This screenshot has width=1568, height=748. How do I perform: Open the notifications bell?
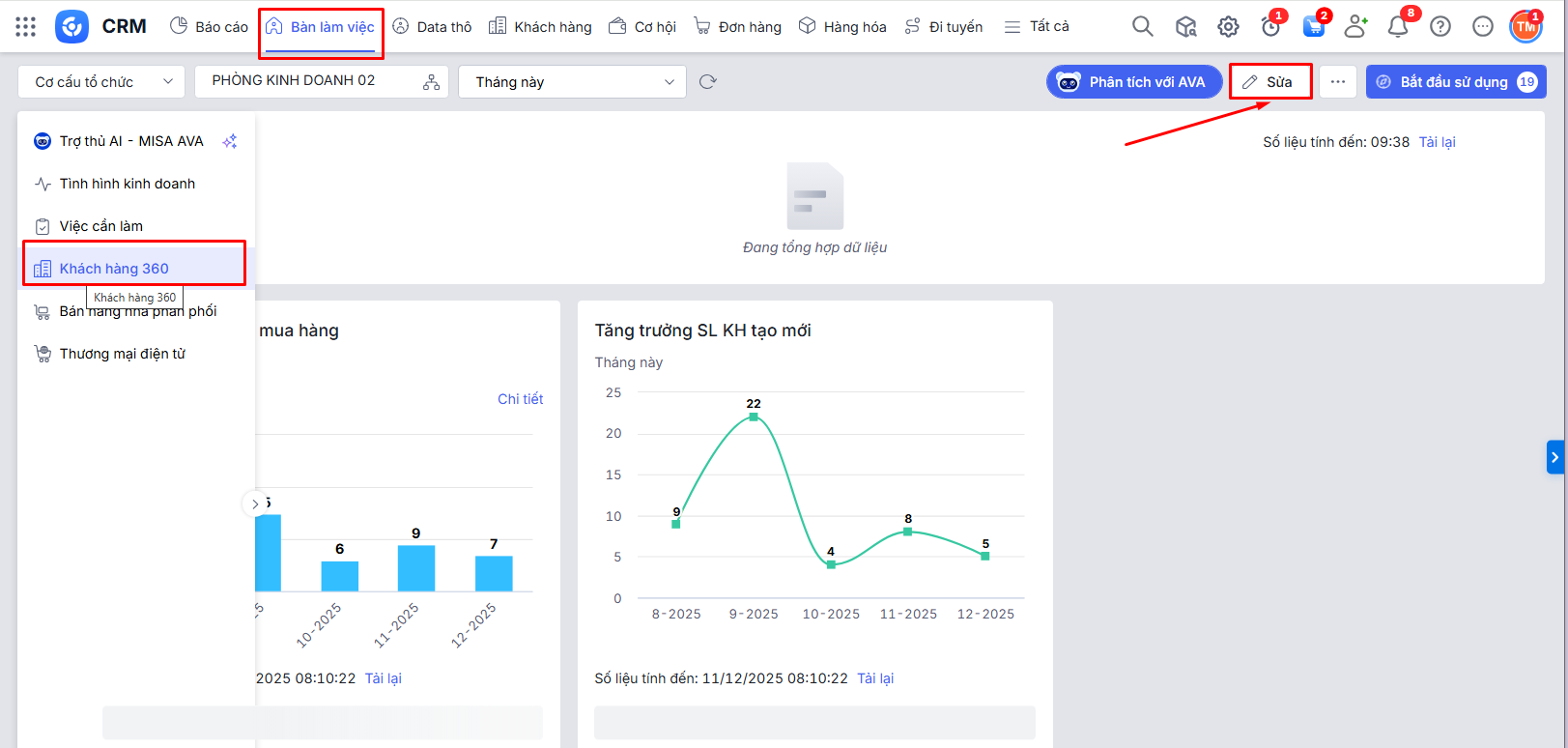(1397, 27)
